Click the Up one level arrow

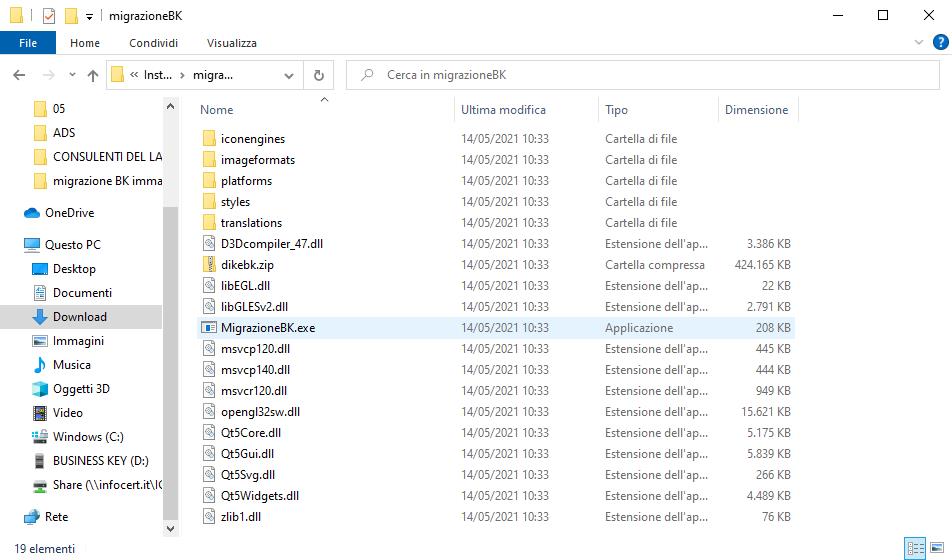(x=93, y=75)
